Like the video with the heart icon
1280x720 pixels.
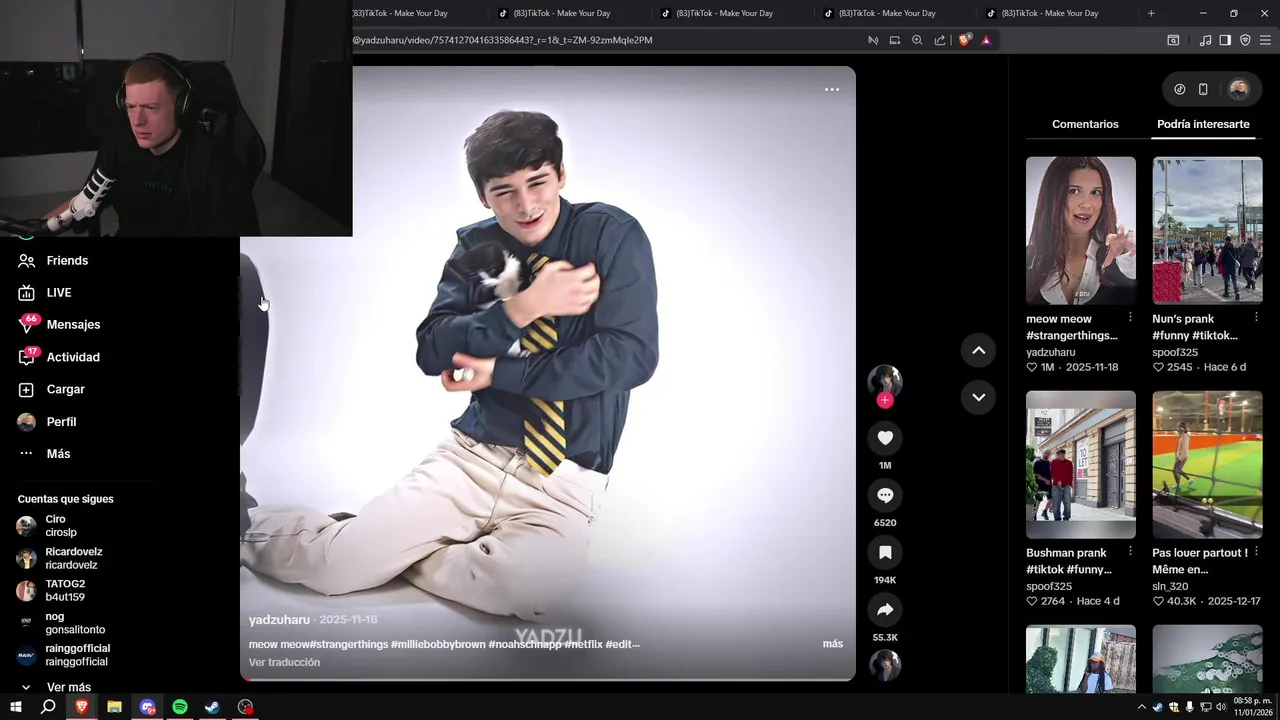tap(885, 438)
